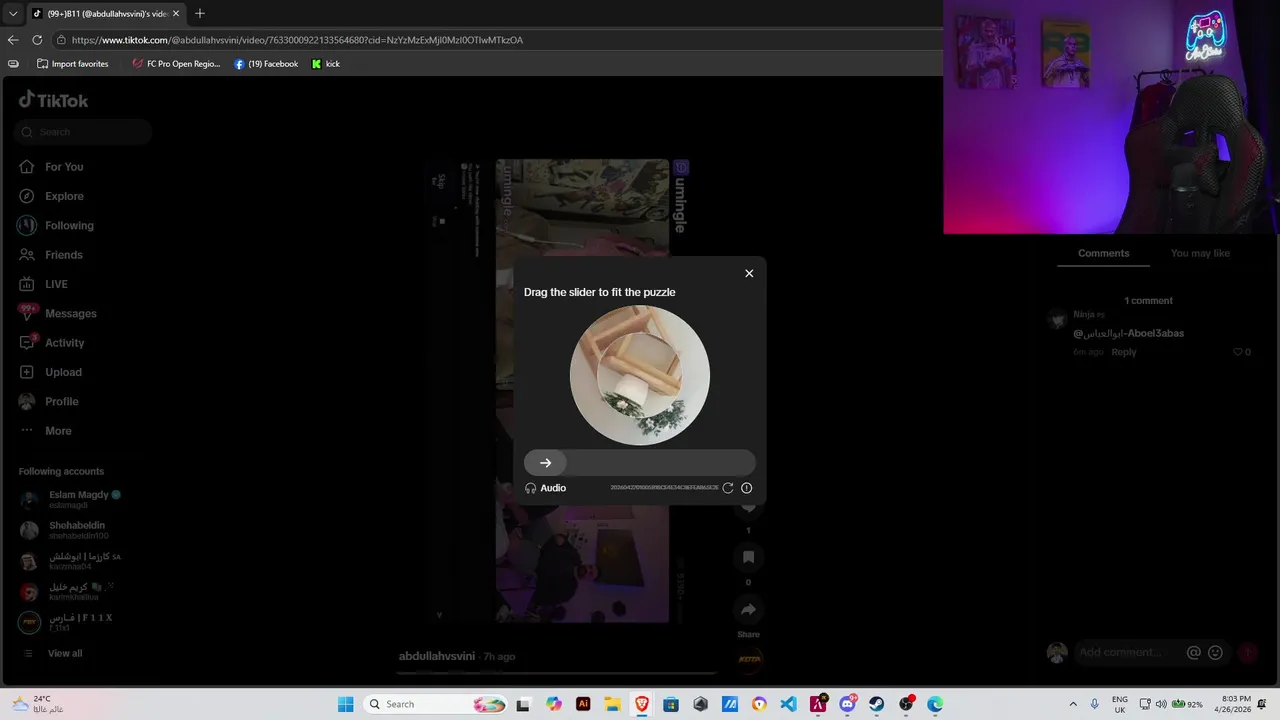The height and width of the screenshot is (720, 1280).
Task: Open a new browser tab
Action: click(200, 13)
